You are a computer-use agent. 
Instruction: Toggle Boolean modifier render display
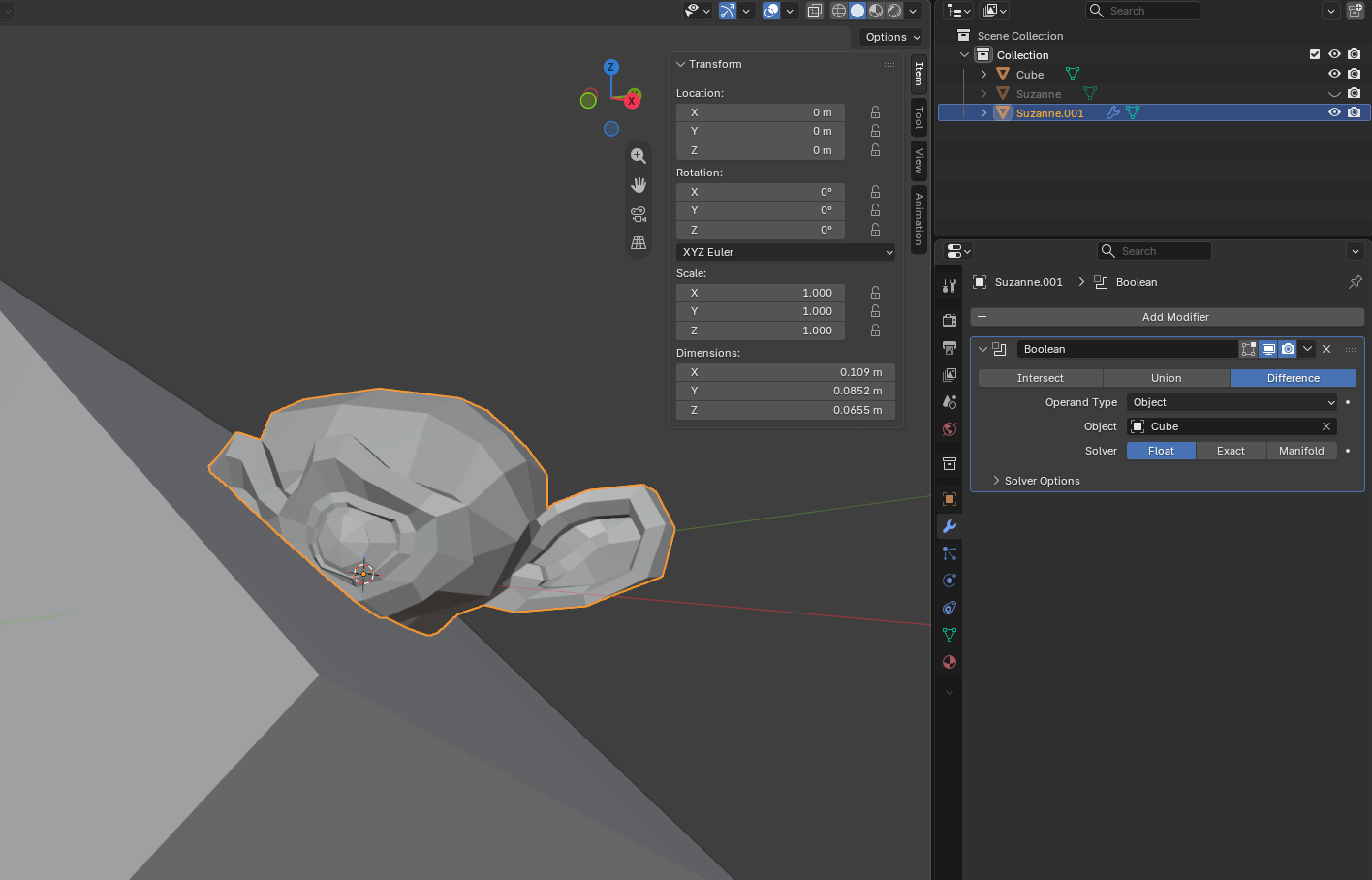[x=1288, y=349]
